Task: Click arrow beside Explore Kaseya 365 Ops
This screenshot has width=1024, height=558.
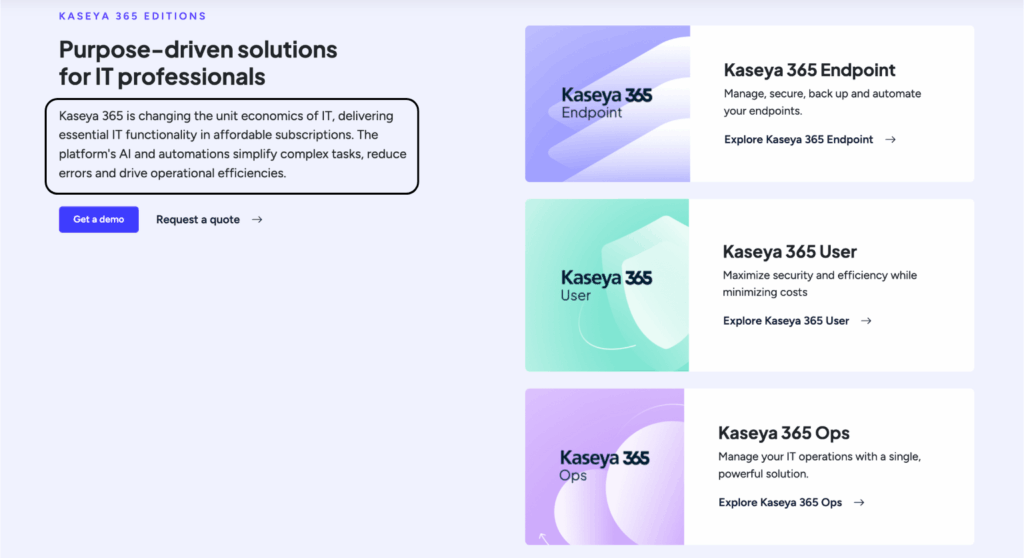Action: pyautogui.click(x=859, y=502)
